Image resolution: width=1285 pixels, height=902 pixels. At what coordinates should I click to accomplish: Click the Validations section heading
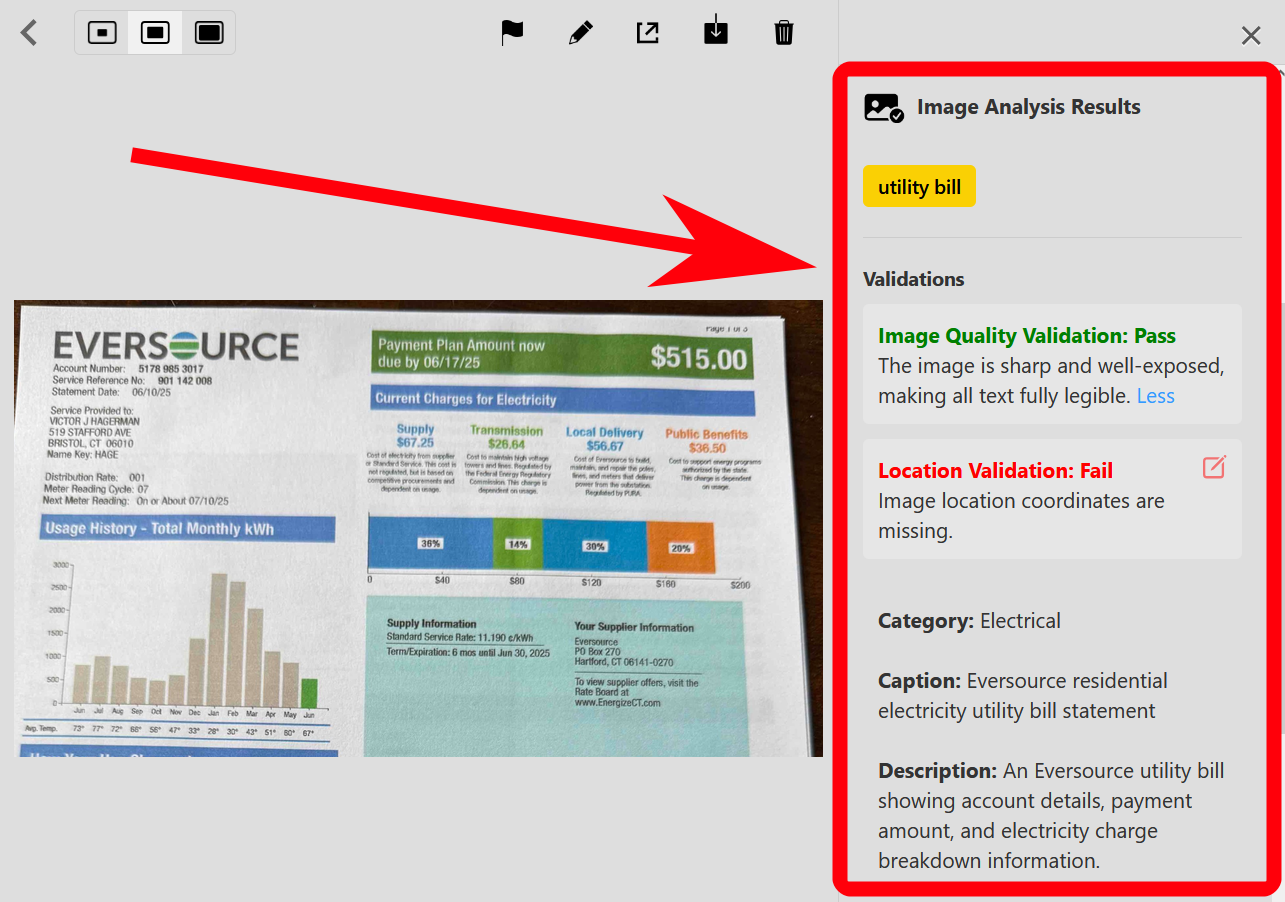coord(914,279)
